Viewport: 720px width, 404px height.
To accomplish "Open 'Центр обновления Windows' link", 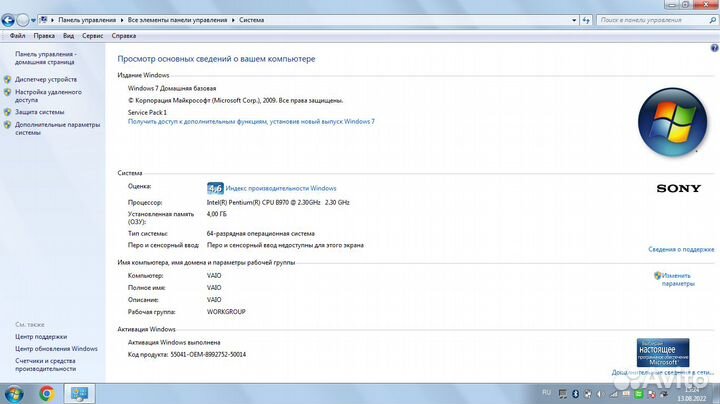I will (x=56, y=349).
